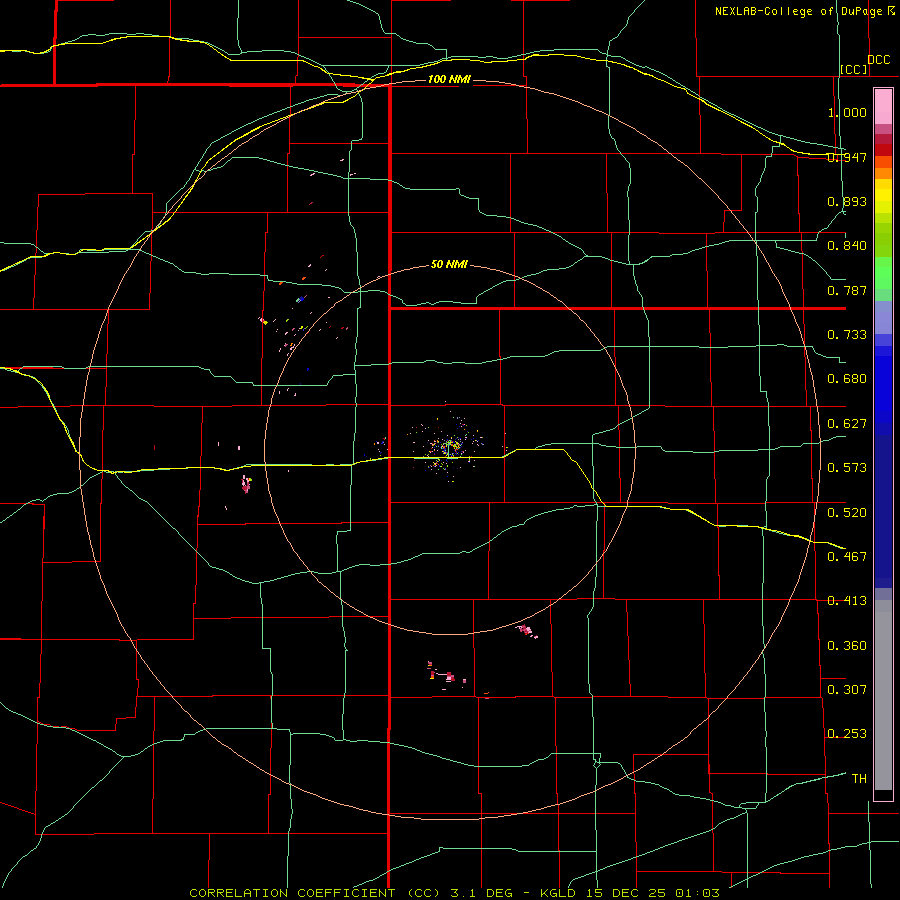
Task: Click the 0.893 scale value
Action: click(847, 201)
